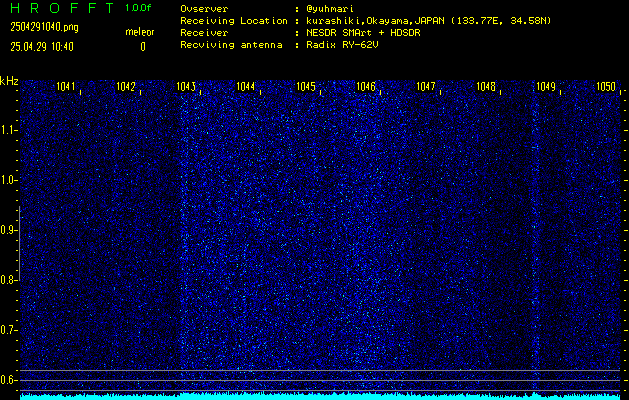The width and height of the screenshot is (629, 400).
Task: Click the 1046 time axis marker
Action: click(366, 87)
